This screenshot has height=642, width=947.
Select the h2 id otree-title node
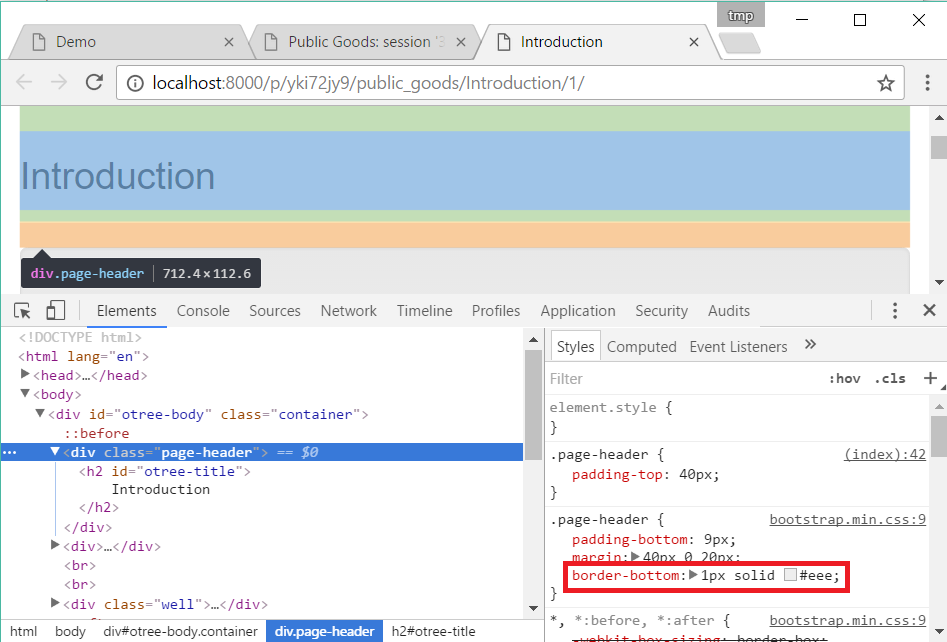click(164, 471)
